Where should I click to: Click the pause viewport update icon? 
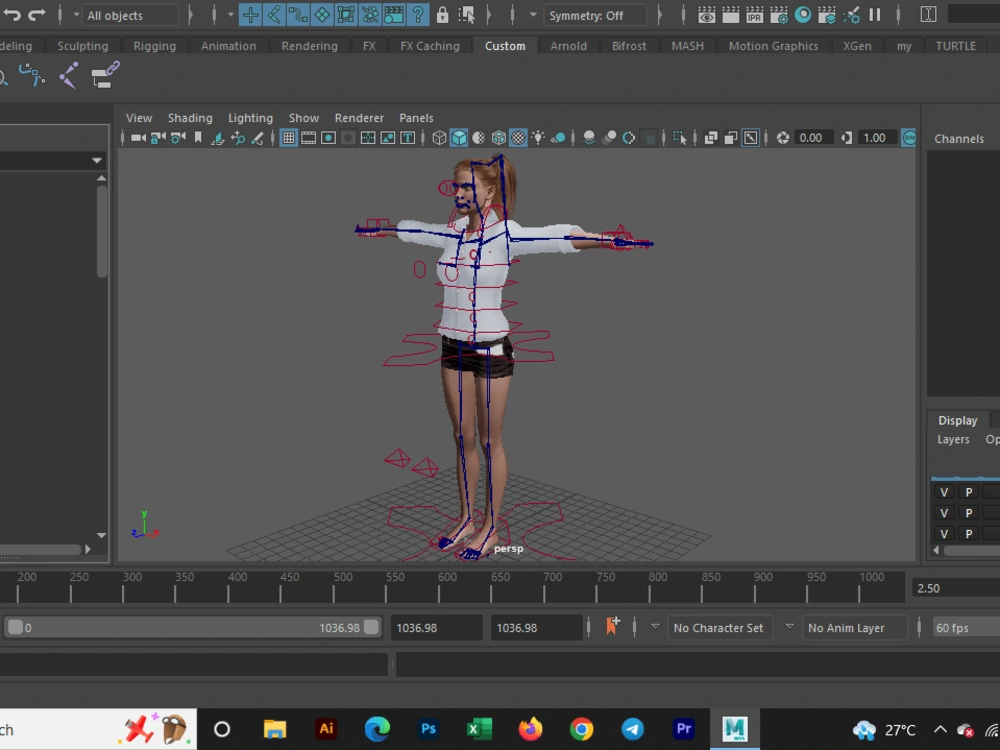pos(875,15)
